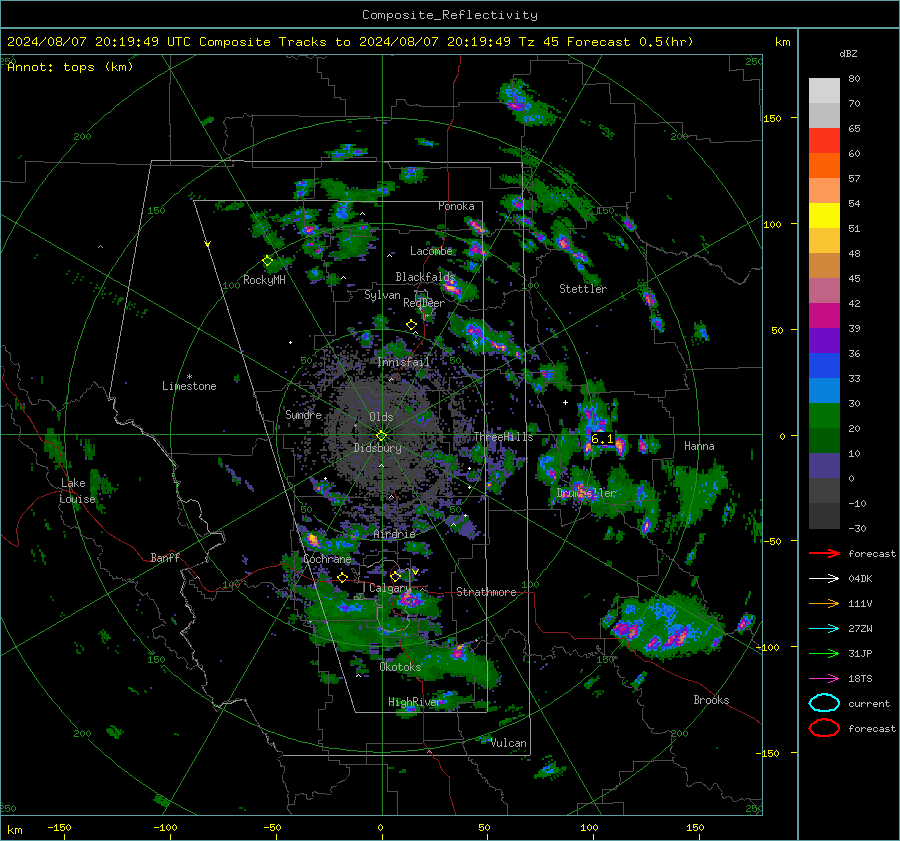Image resolution: width=900 pixels, height=841 pixels.
Task: Click the Sundre town label
Action: tap(303, 415)
